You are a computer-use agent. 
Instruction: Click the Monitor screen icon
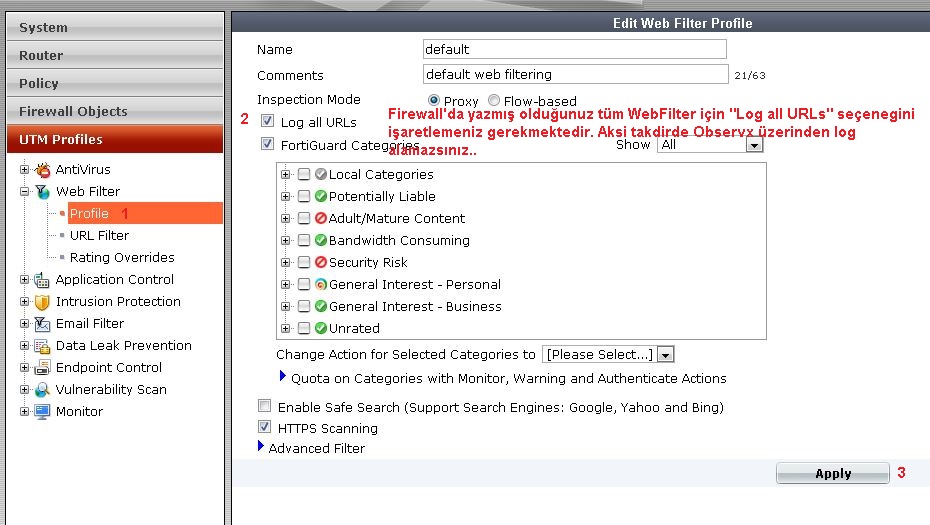click(x=42, y=412)
